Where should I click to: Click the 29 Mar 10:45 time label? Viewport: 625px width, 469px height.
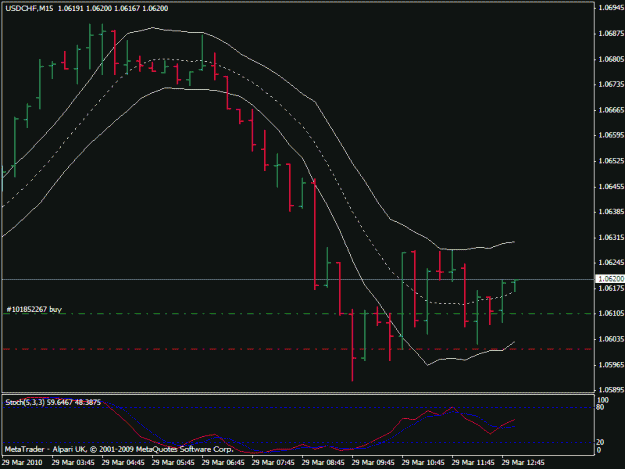pos(423,463)
